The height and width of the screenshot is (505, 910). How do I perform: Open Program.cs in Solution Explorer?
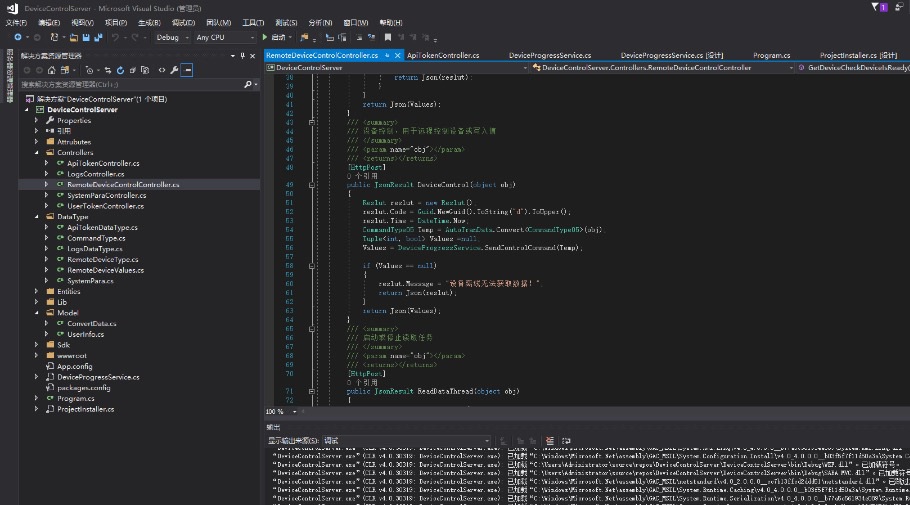tap(75, 398)
